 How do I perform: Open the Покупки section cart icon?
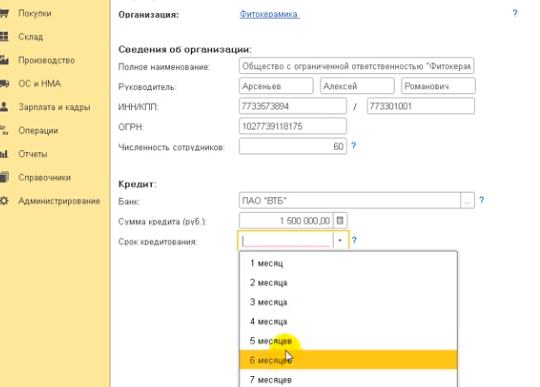point(4,13)
